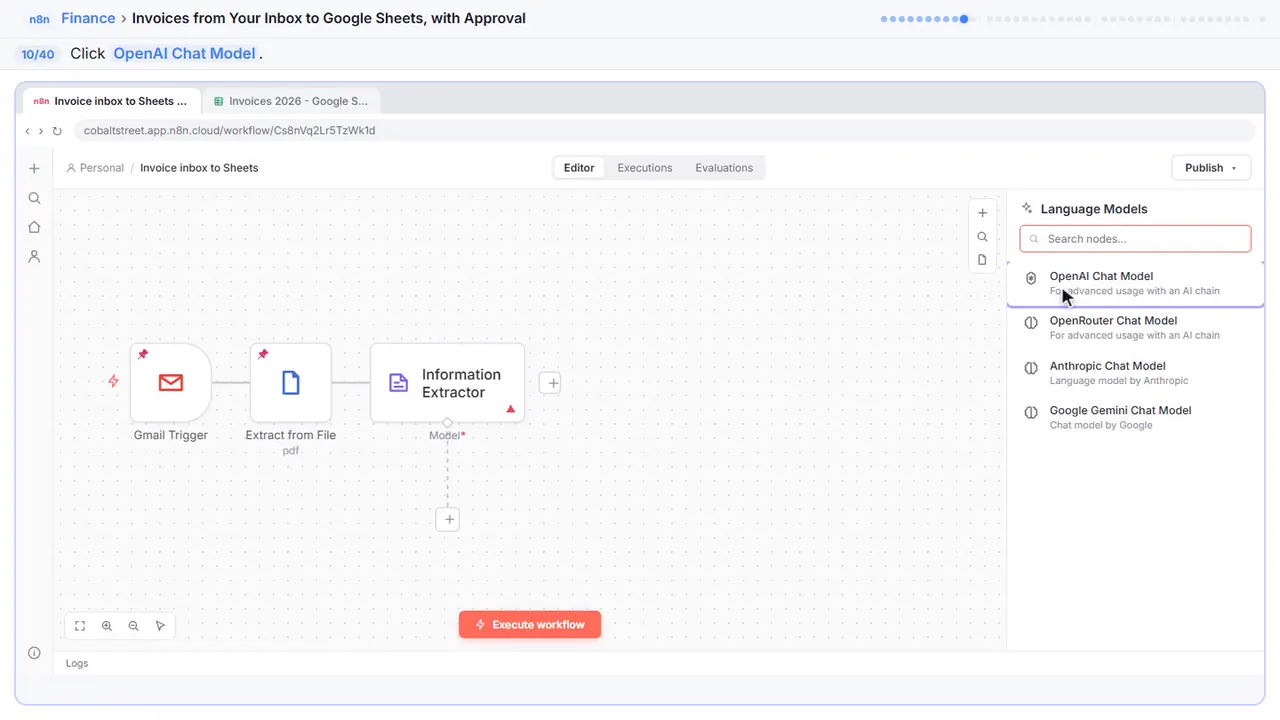Click the create plus icon in left sidebar

pyautogui.click(x=34, y=169)
